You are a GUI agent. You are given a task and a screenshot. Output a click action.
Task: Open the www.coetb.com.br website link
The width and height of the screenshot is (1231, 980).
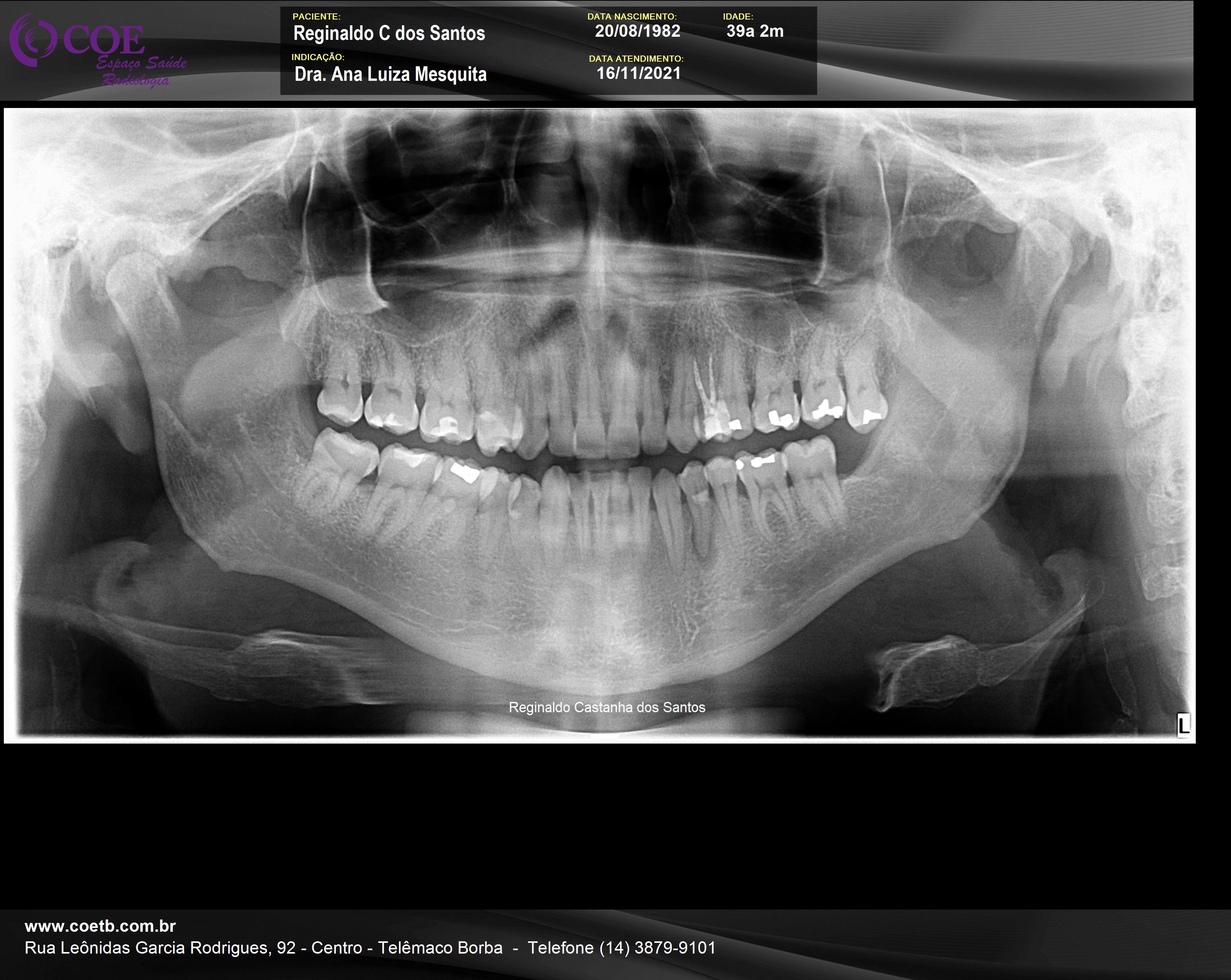click(100, 926)
